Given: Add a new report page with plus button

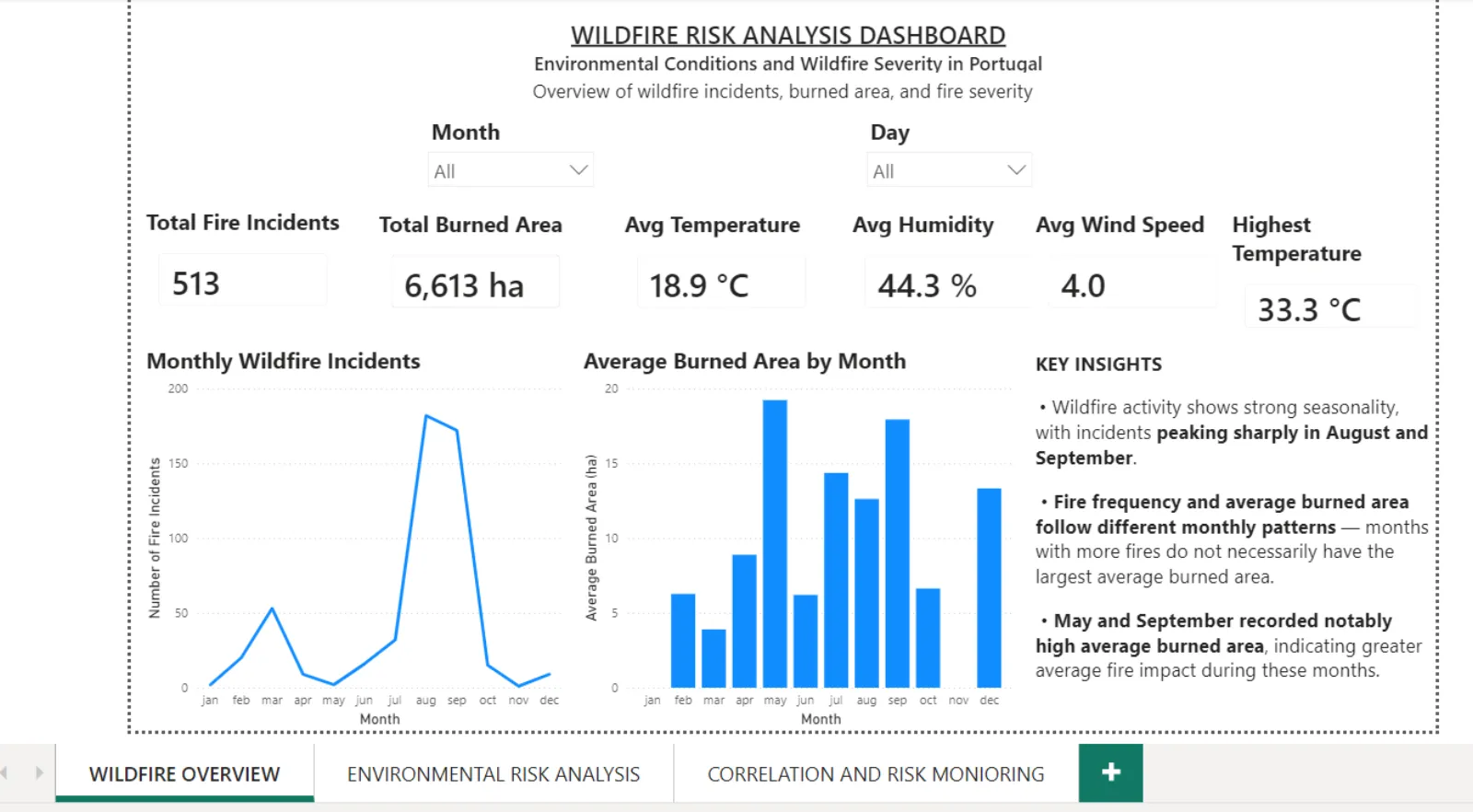Looking at the screenshot, I should click(1111, 772).
